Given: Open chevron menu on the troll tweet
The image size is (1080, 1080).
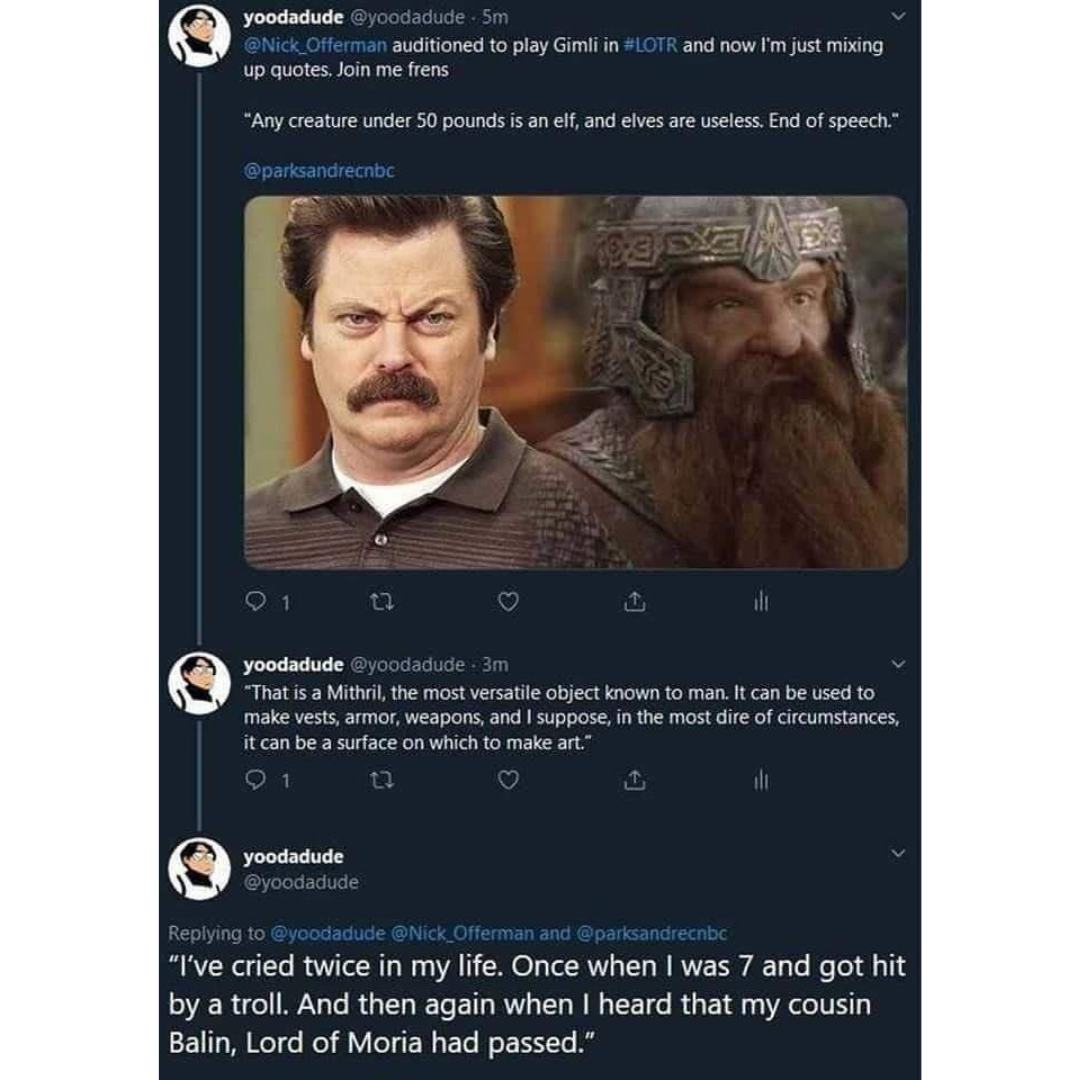Looking at the screenshot, I should click(x=897, y=853).
